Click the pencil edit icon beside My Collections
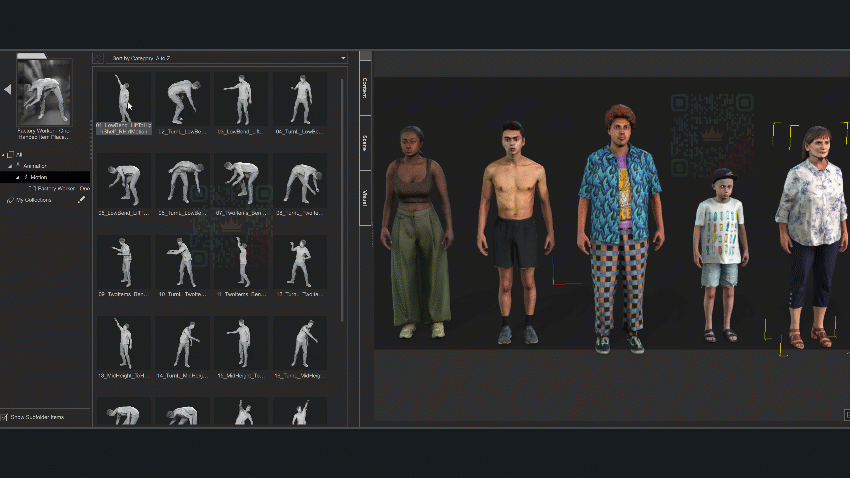The width and height of the screenshot is (850, 478). pos(82,200)
